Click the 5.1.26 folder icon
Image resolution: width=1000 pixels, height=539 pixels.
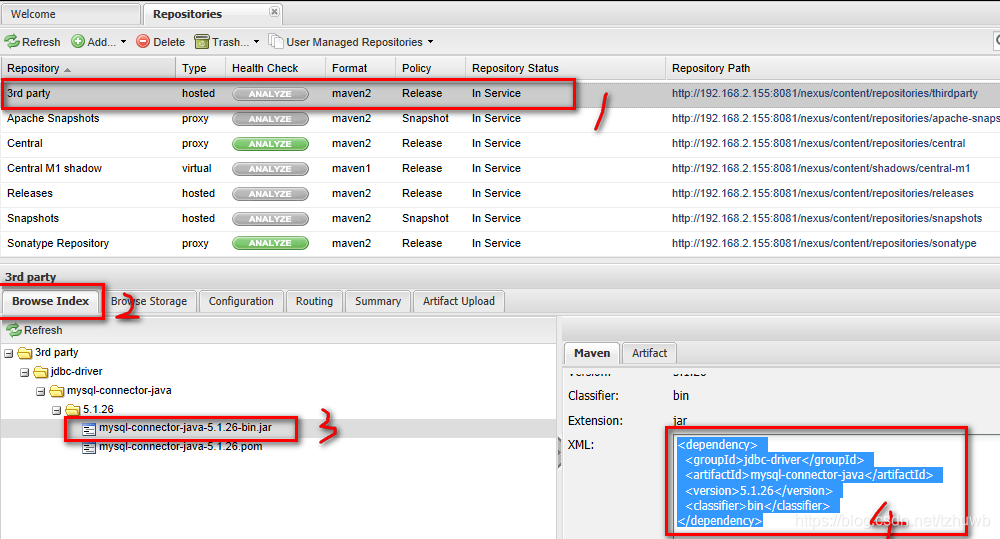coord(73,410)
